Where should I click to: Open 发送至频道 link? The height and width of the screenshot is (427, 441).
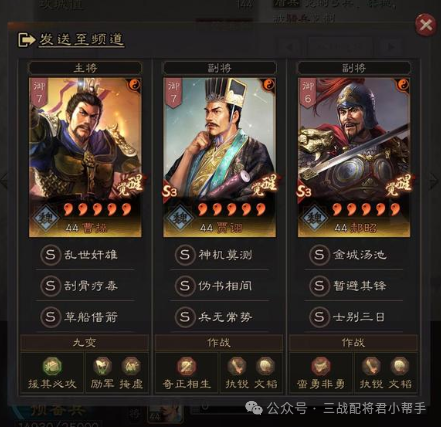point(82,40)
